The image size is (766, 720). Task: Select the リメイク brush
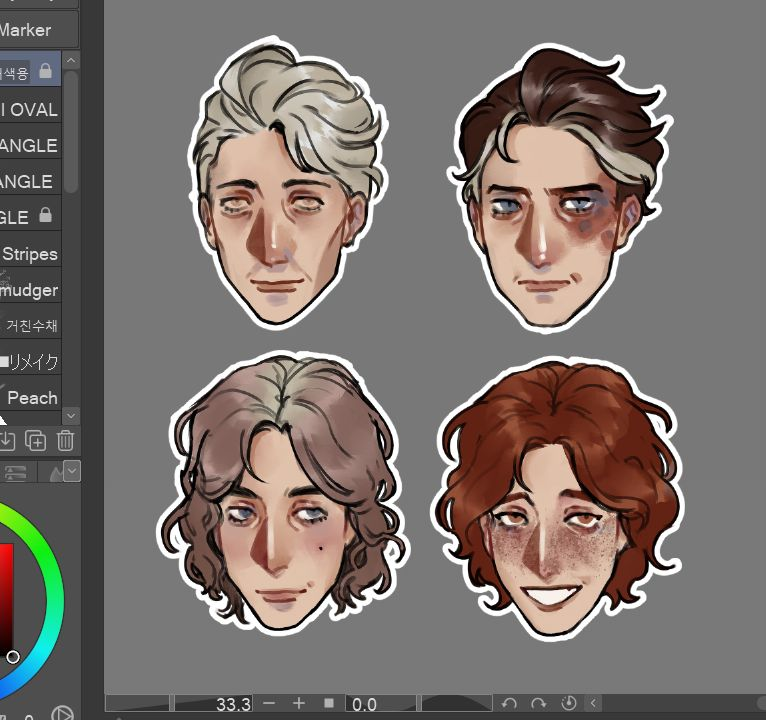click(30, 361)
